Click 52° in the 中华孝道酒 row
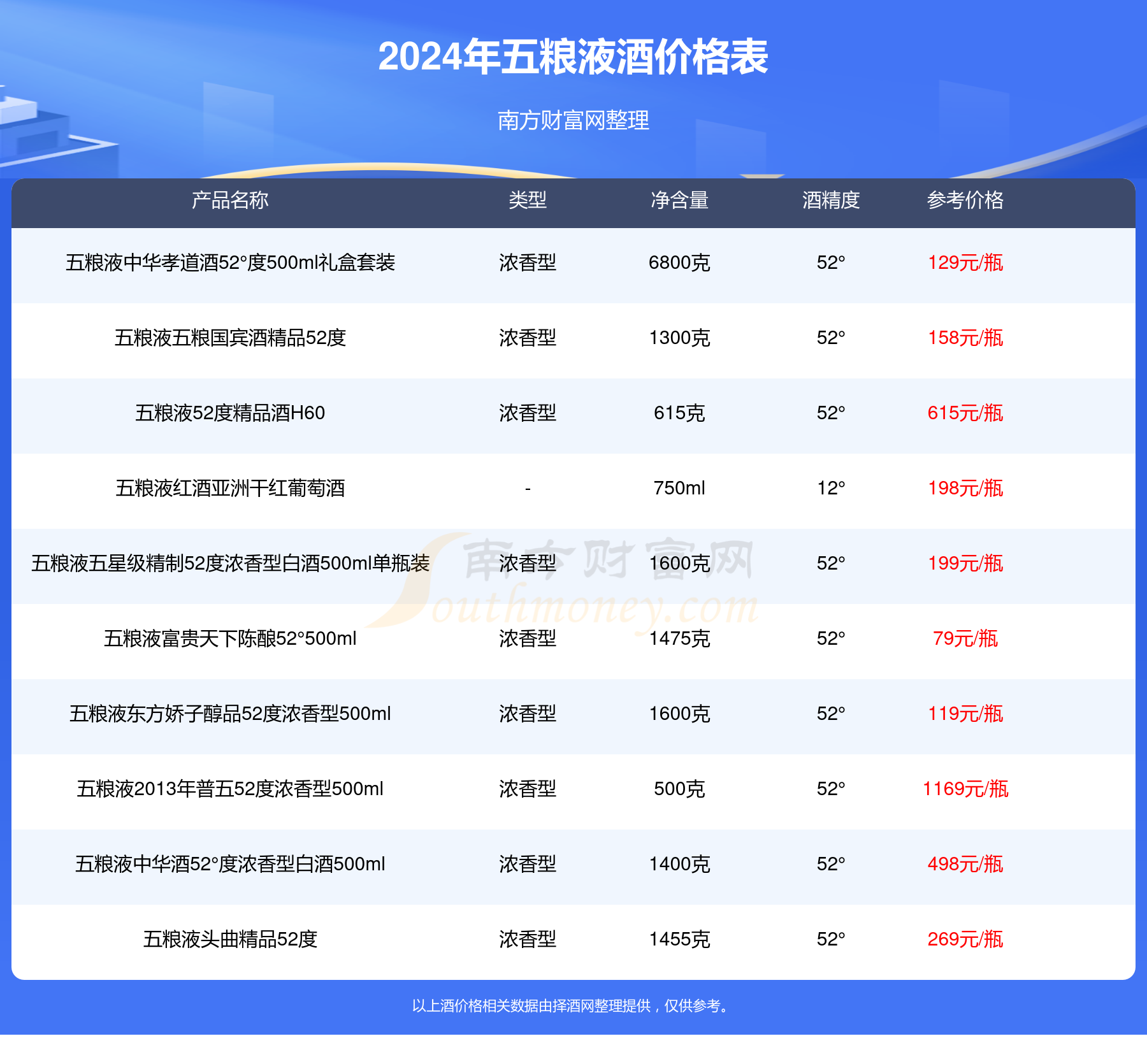Viewport: 1147px width, 1064px height. point(831,262)
